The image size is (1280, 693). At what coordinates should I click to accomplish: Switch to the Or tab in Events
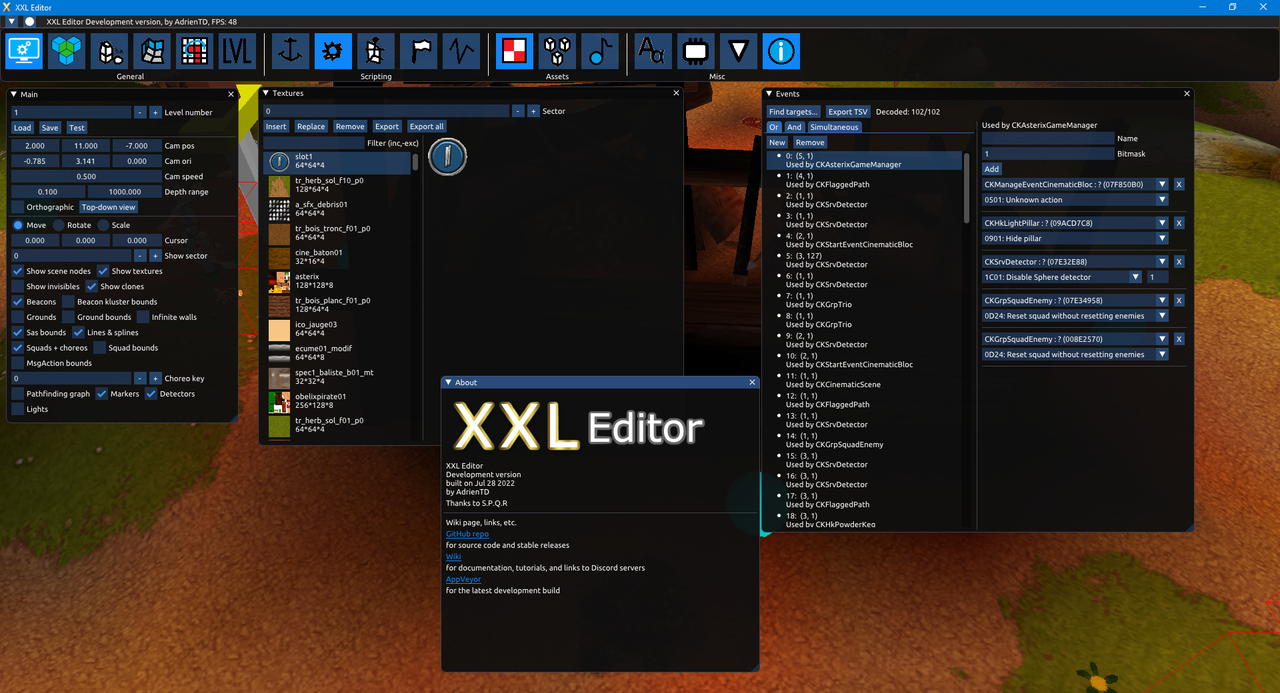point(774,127)
